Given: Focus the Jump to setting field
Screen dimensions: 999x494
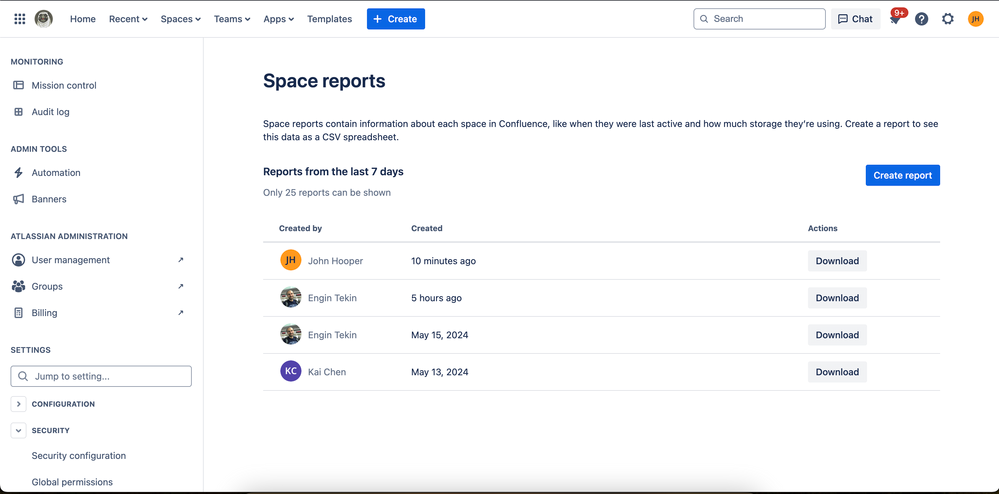Looking at the screenshot, I should click(101, 376).
